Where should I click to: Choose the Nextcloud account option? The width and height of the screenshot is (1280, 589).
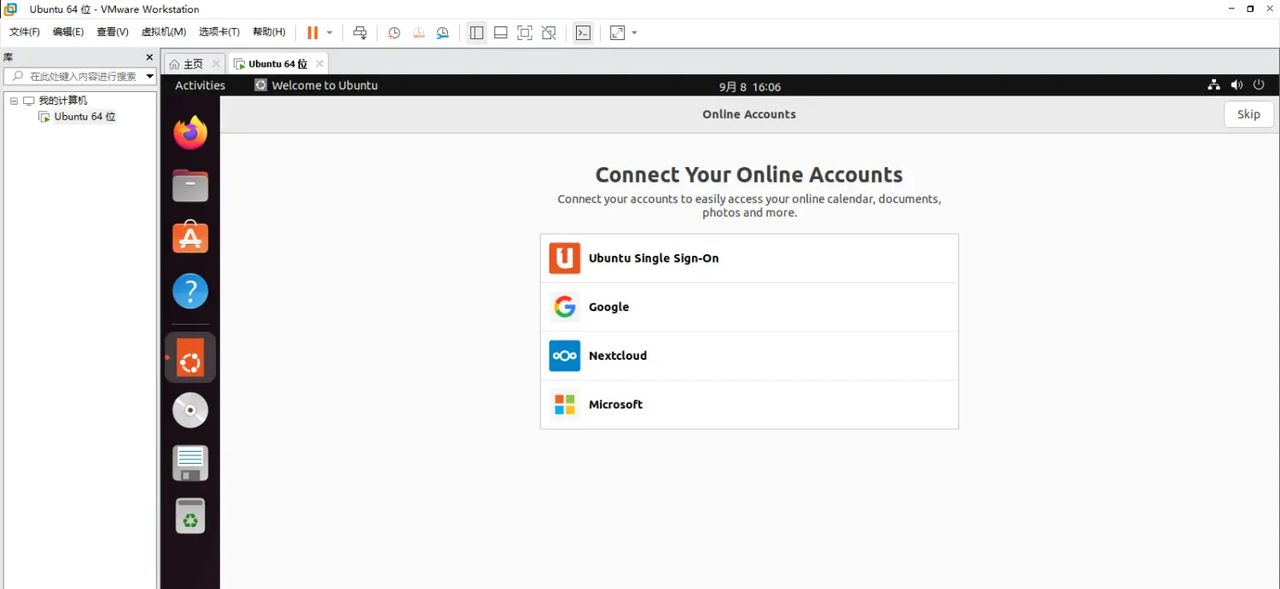(749, 356)
